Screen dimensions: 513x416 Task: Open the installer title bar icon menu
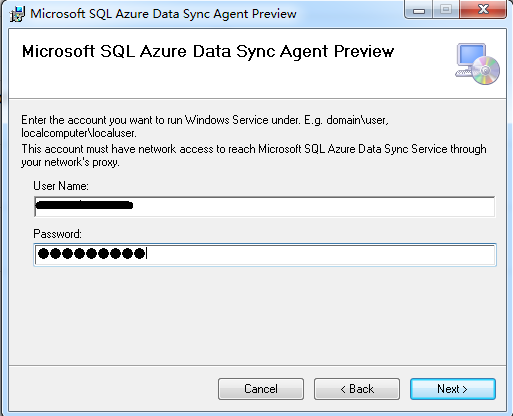tap(17, 14)
